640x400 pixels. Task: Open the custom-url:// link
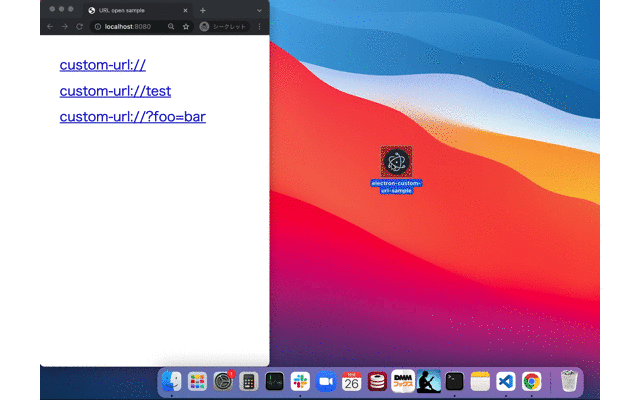pyautogui.click(x=102, y=65)
